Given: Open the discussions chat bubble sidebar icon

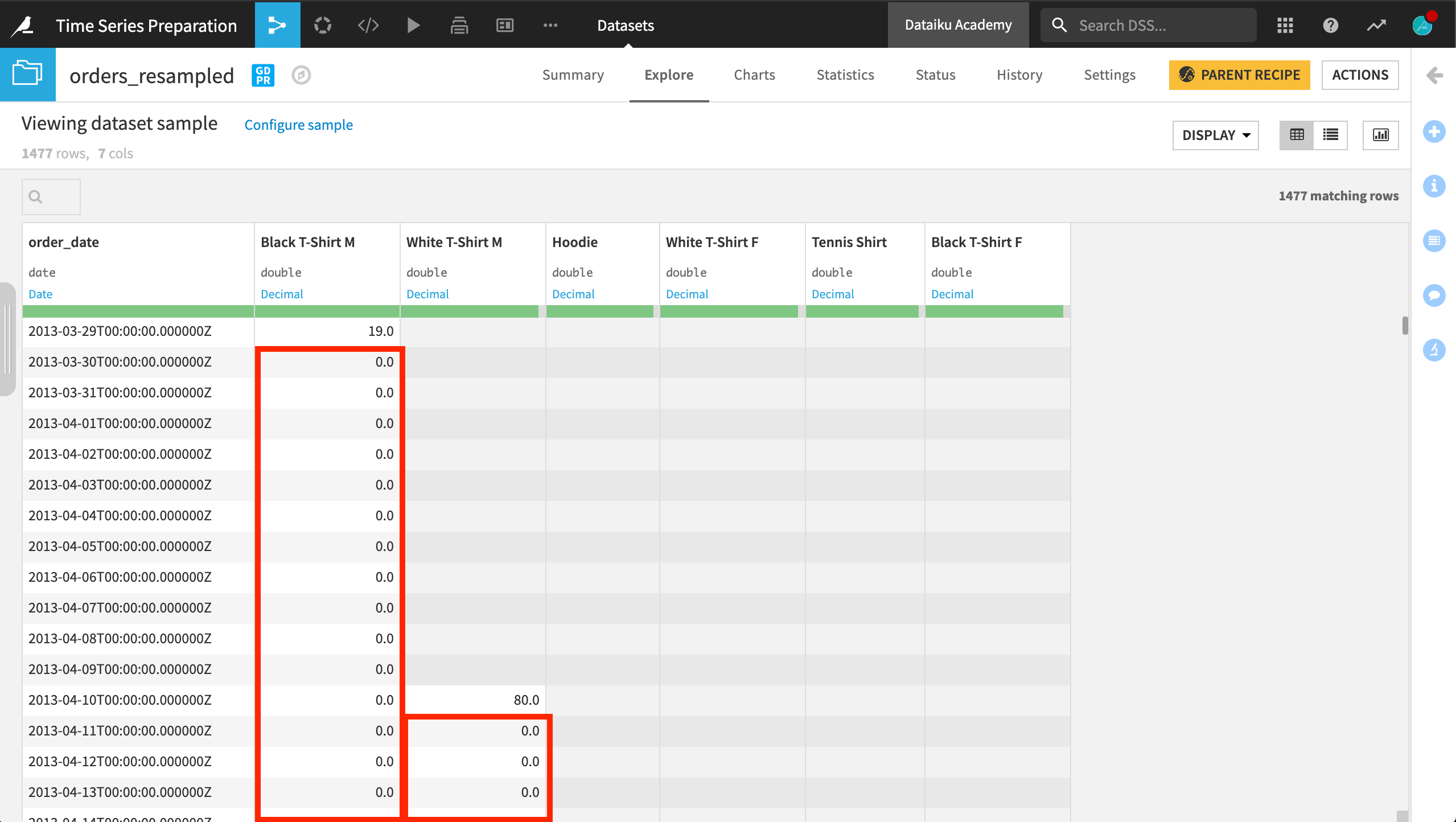Looking at the screenshot, I should point(1434,295).
